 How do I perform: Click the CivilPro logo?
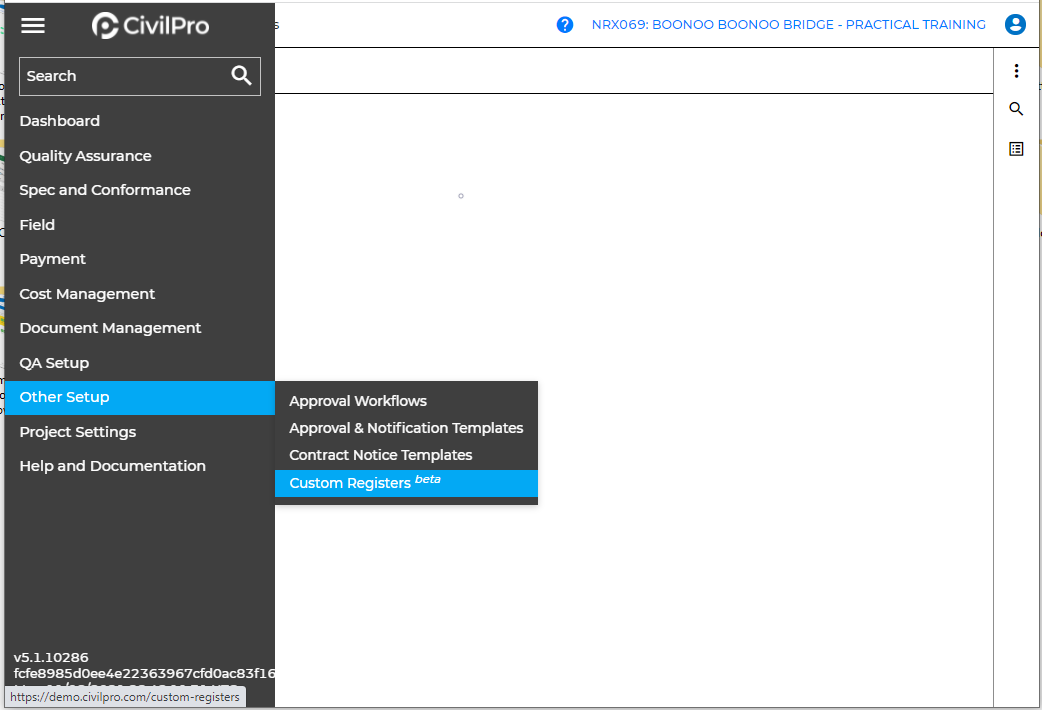point(151,26)
